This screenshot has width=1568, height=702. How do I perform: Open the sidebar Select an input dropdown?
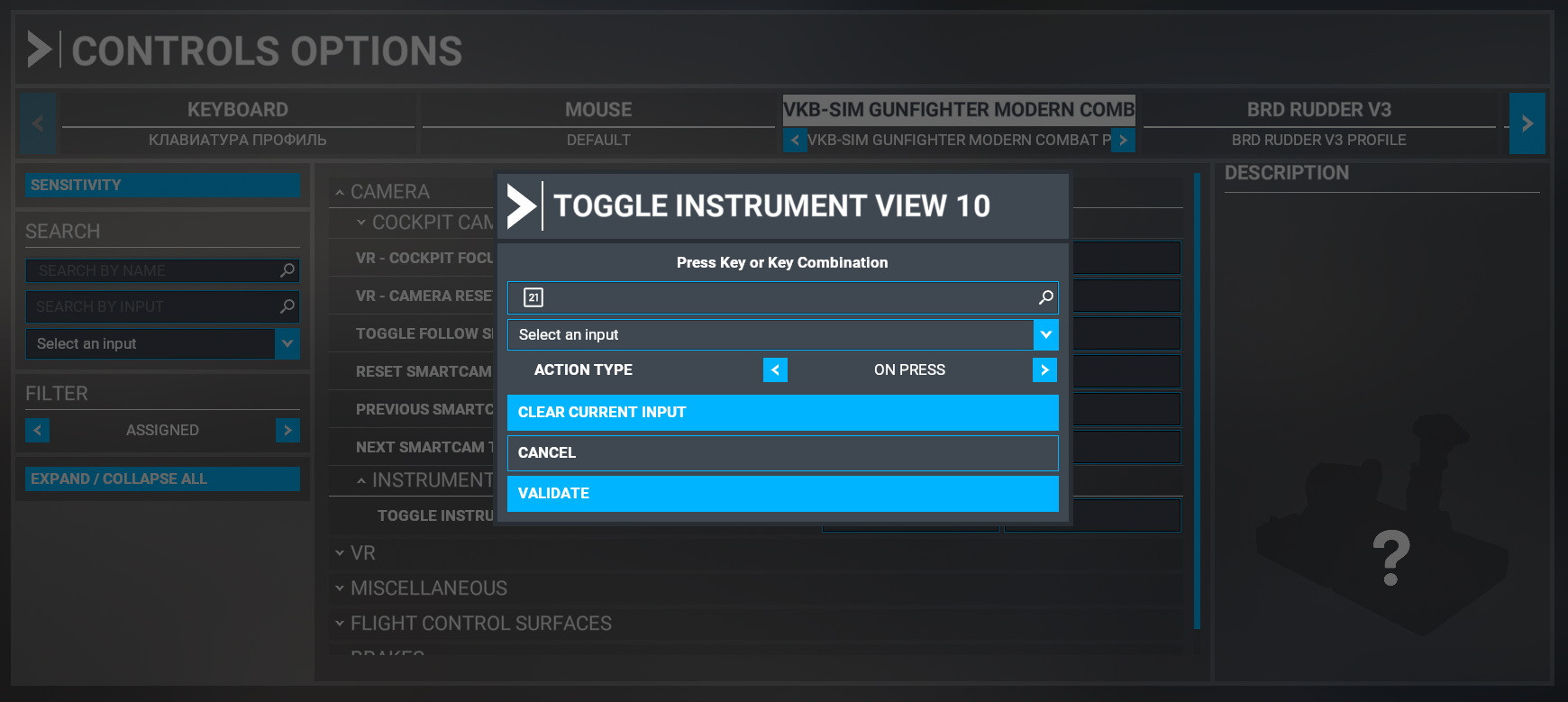pos(287,343)
